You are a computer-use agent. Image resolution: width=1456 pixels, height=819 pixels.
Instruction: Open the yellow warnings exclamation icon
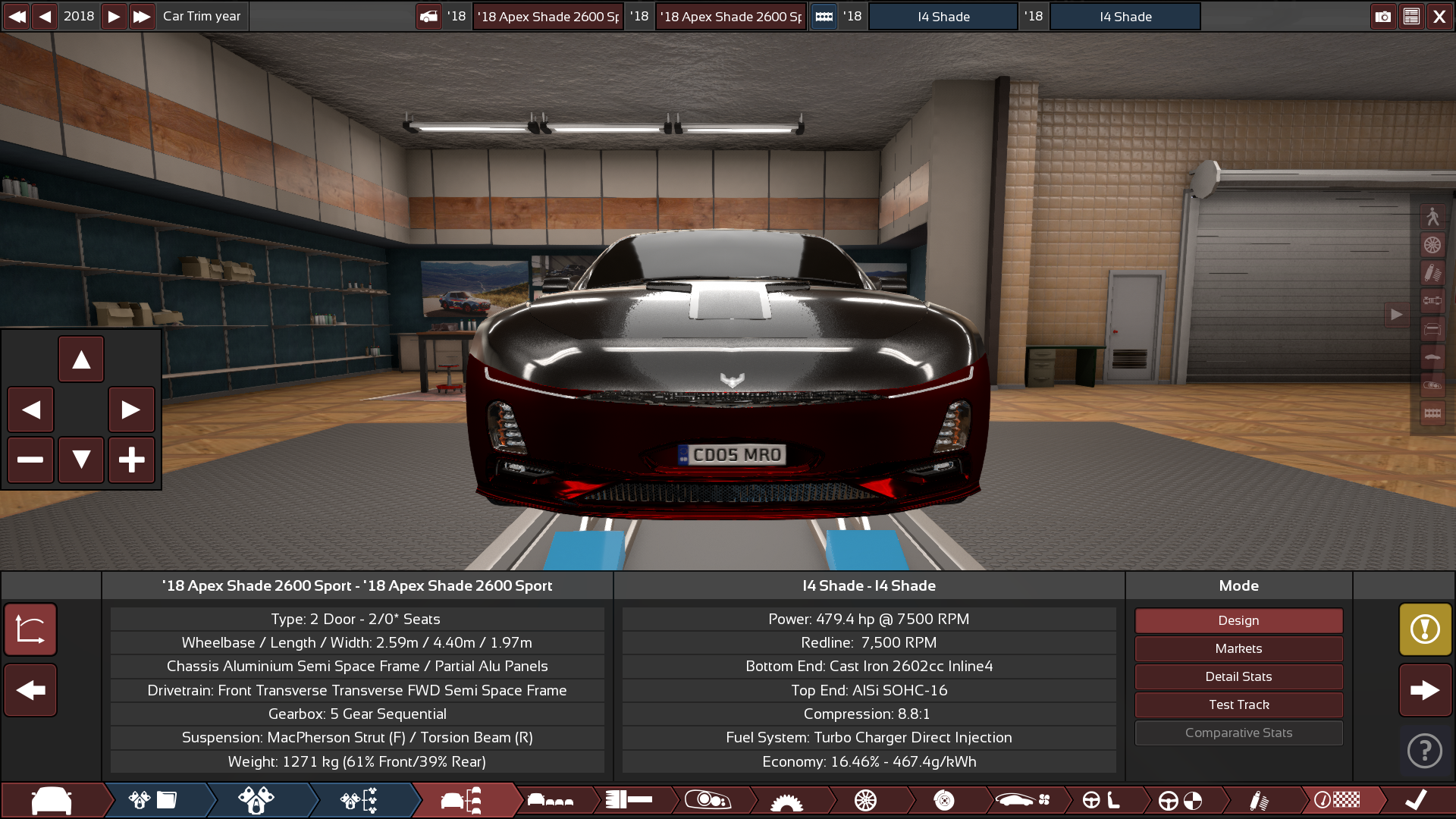pyautogui.click(x=1425, y=629)
